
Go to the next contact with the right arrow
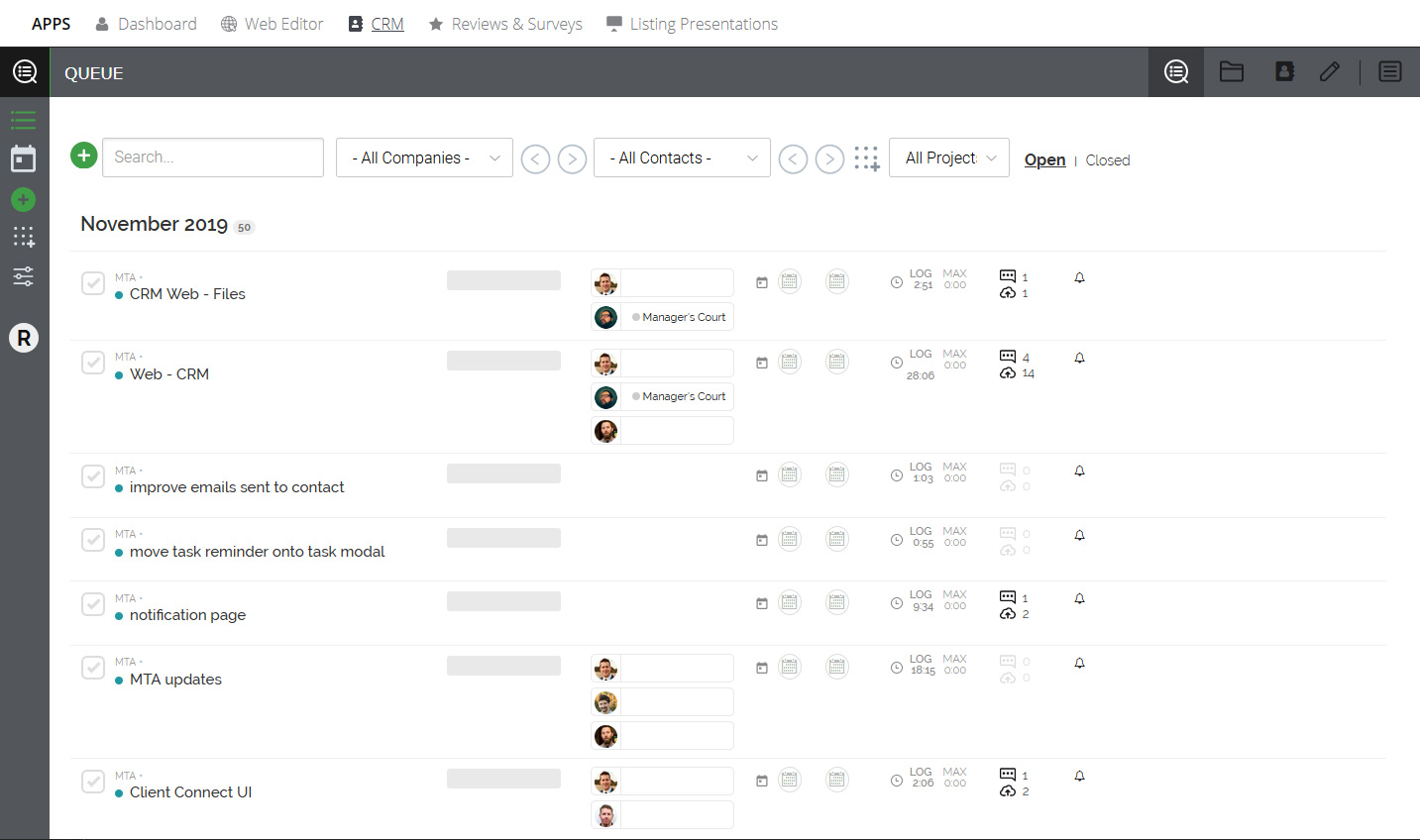click(x=829, y=158)
